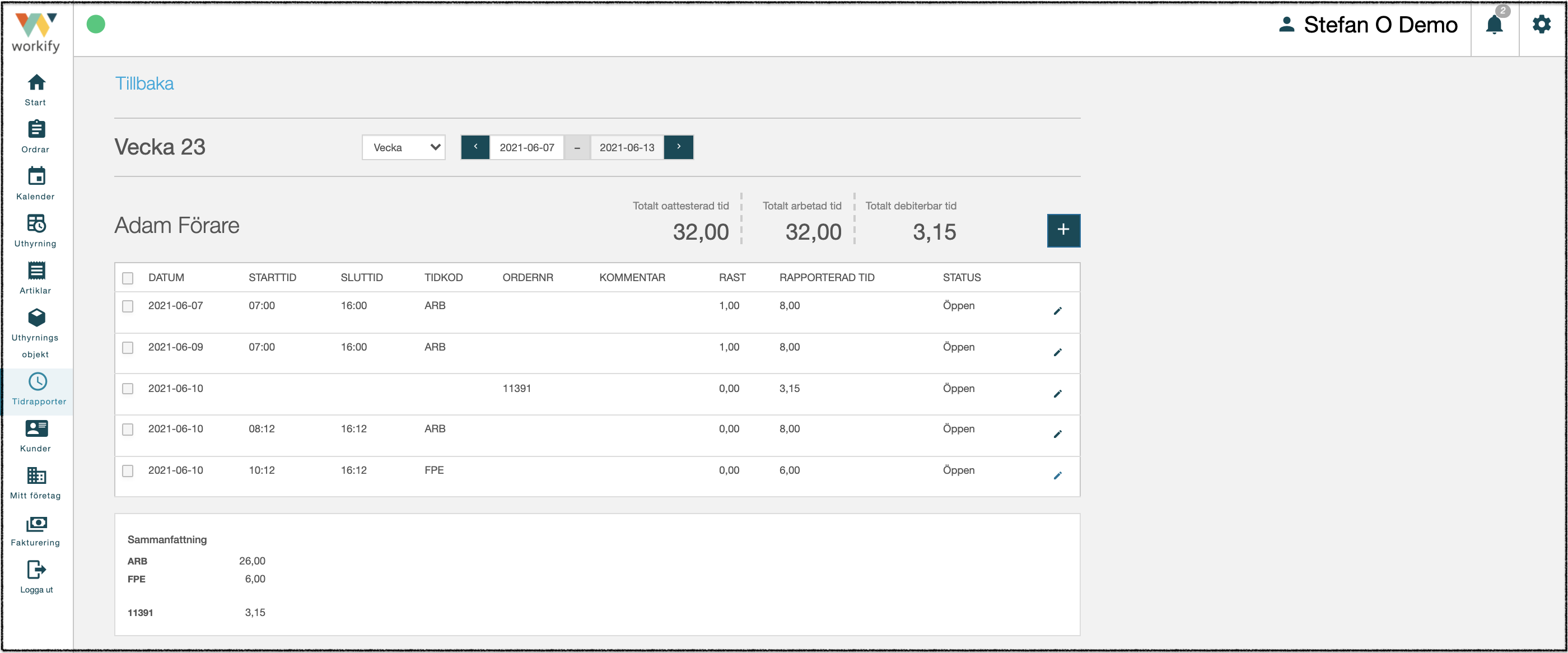Check the order 11391 row checkbox
The image size is (1568, 653).
128,389
